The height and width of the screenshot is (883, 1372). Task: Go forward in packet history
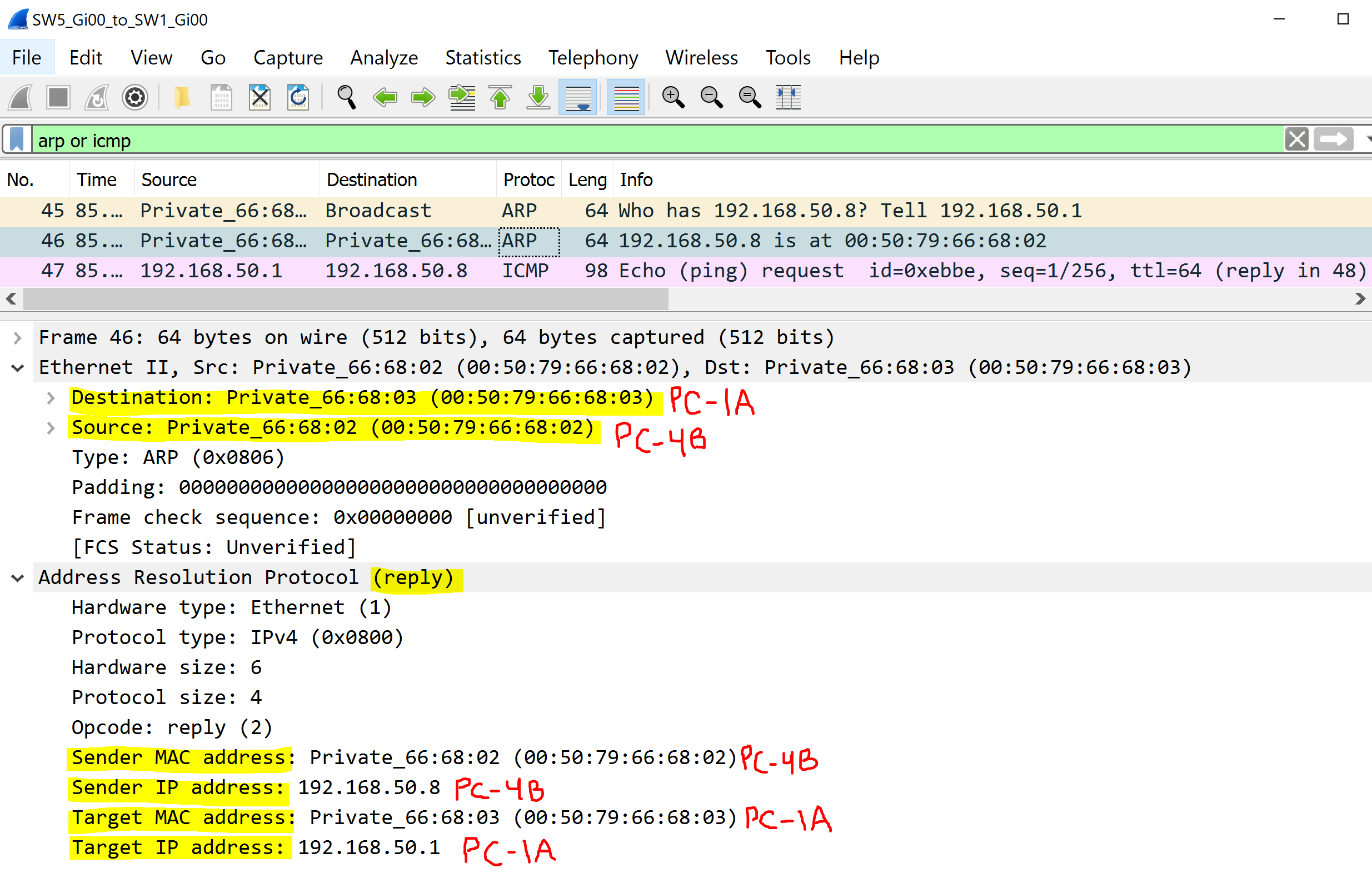point(423,97)
